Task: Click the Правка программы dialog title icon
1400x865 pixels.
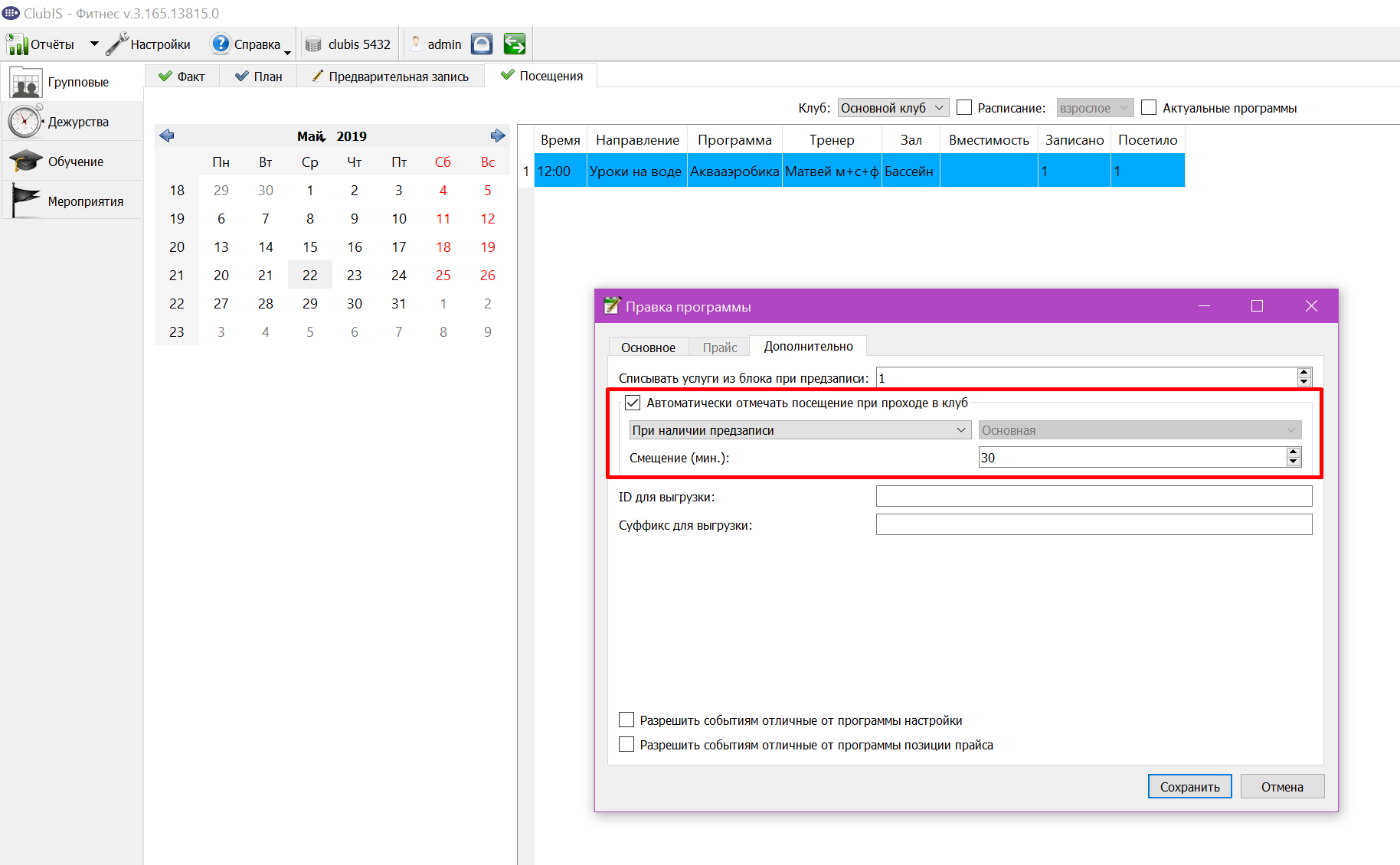Action: [612, 305]
